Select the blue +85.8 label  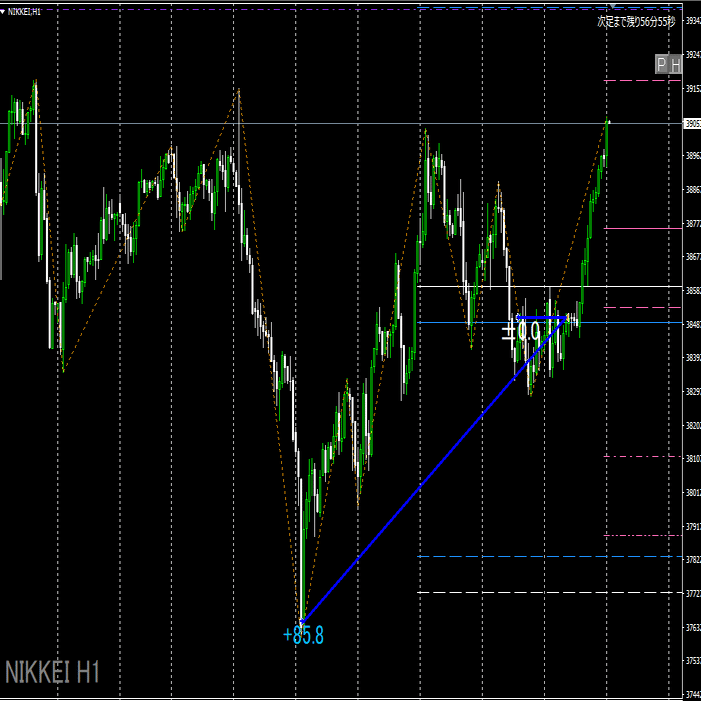coord(303,635)
